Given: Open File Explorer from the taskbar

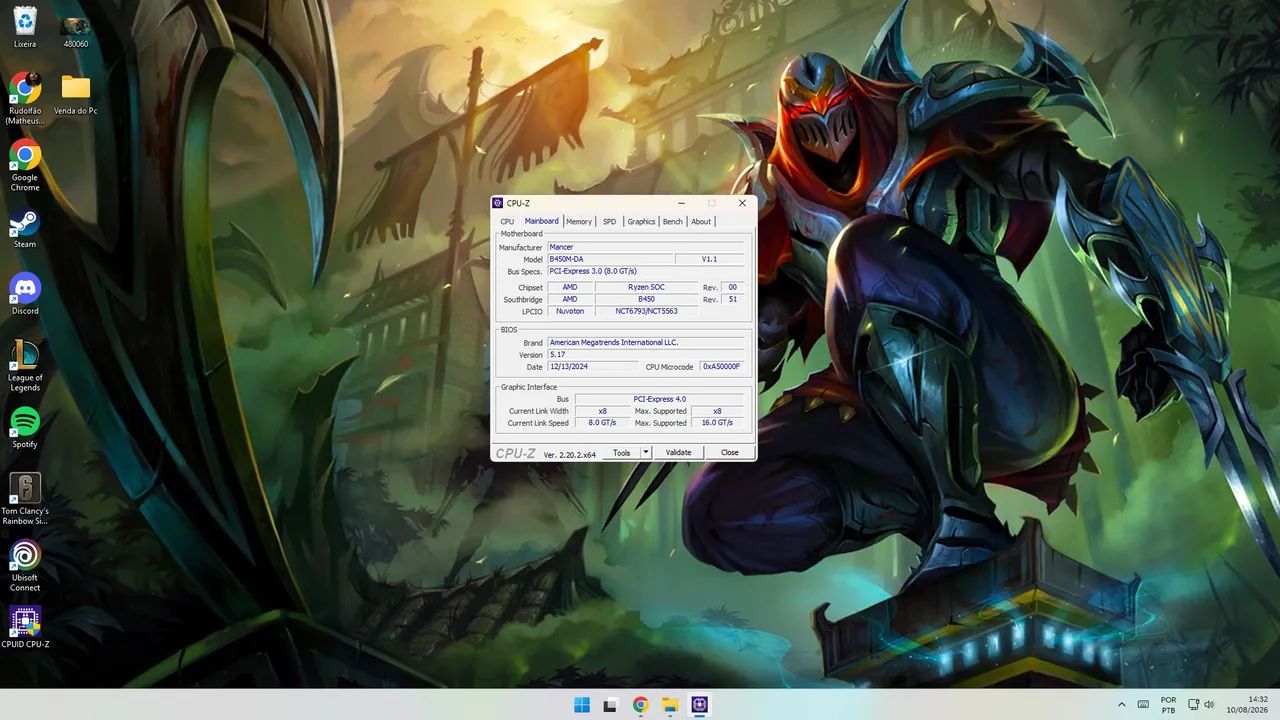Looking at the screenshot, I should click(x=670, y=705).
